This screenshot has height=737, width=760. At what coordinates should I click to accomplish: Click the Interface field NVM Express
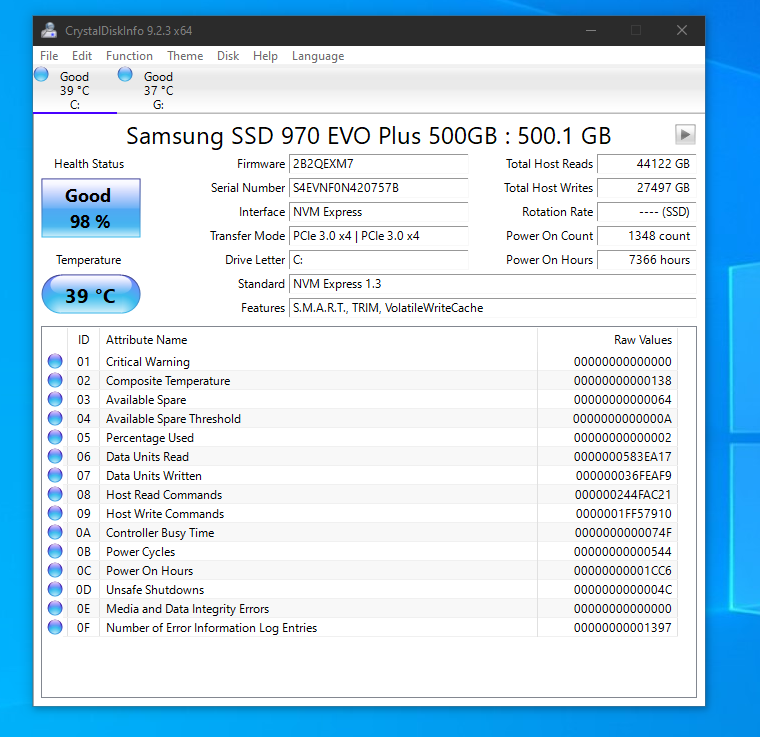click(379, 212)
